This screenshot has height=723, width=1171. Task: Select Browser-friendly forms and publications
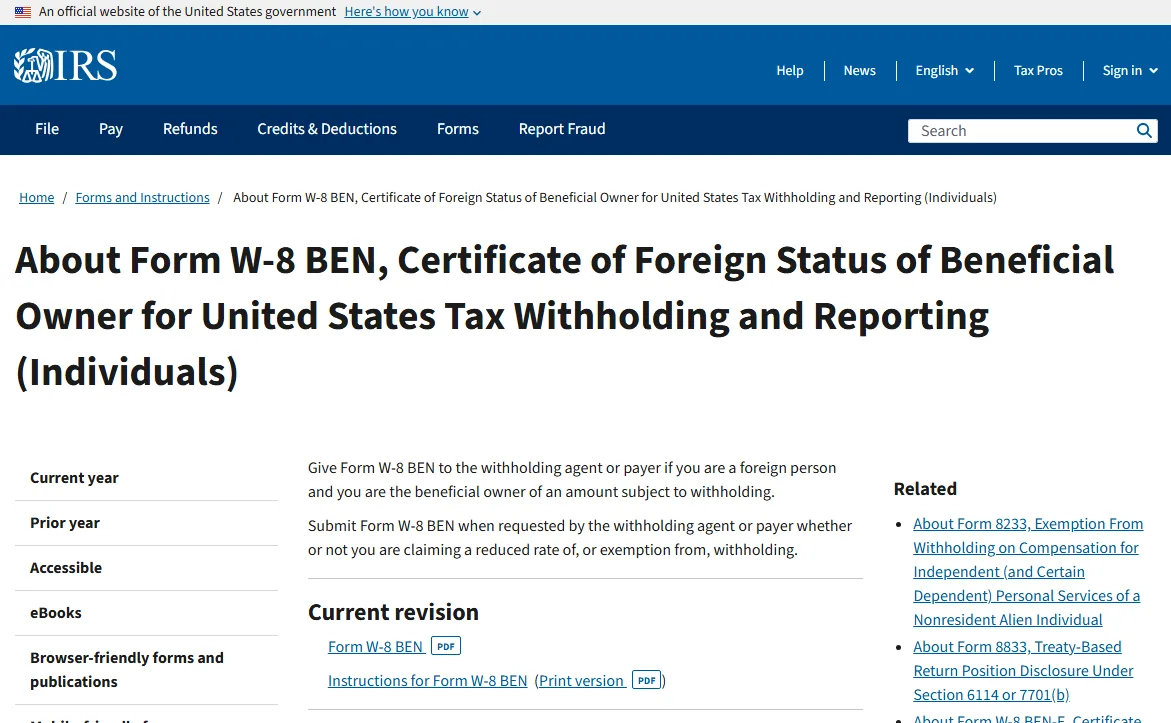146,669
